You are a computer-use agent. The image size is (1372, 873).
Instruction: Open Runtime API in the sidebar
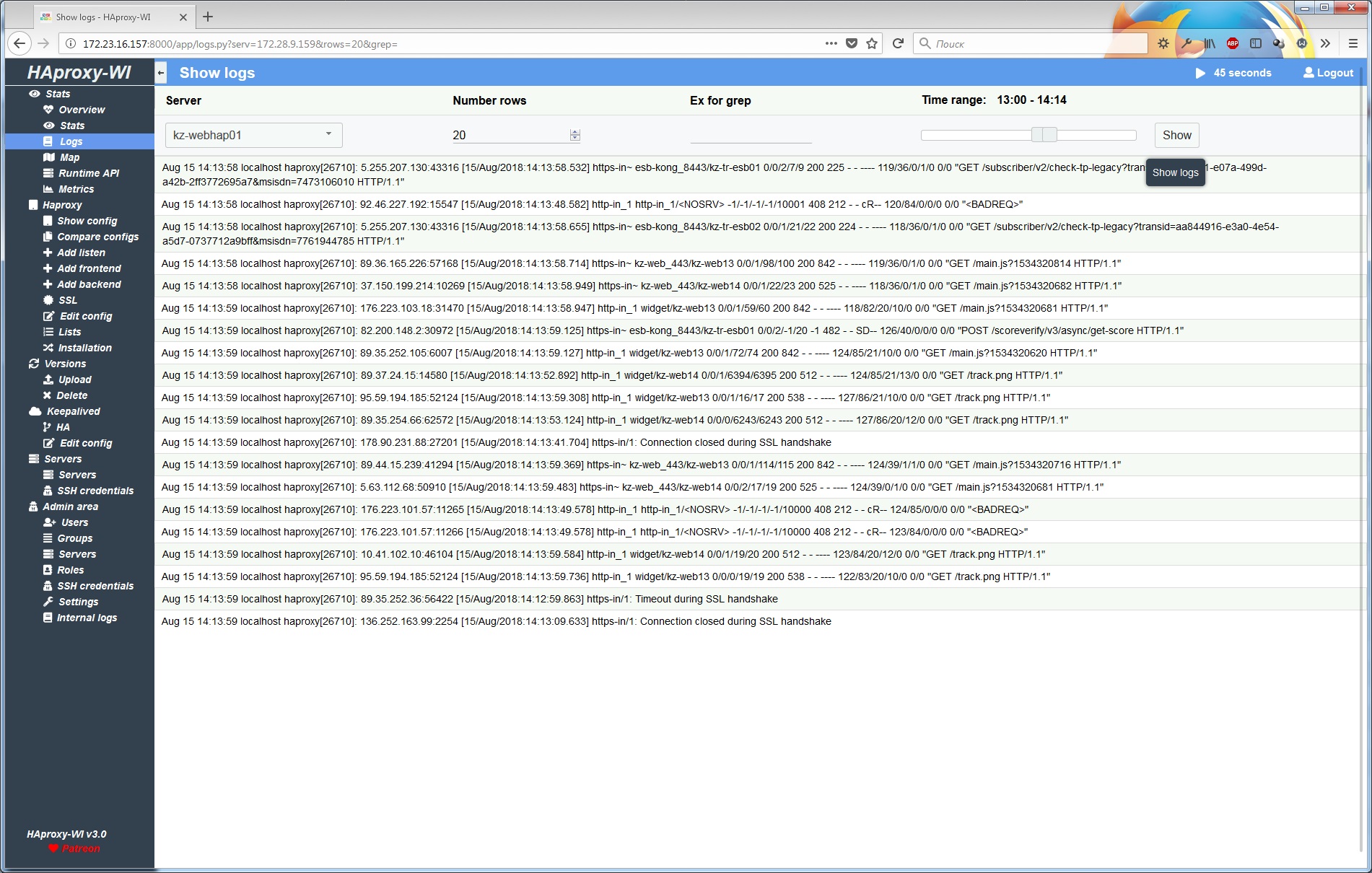[89, 173]
